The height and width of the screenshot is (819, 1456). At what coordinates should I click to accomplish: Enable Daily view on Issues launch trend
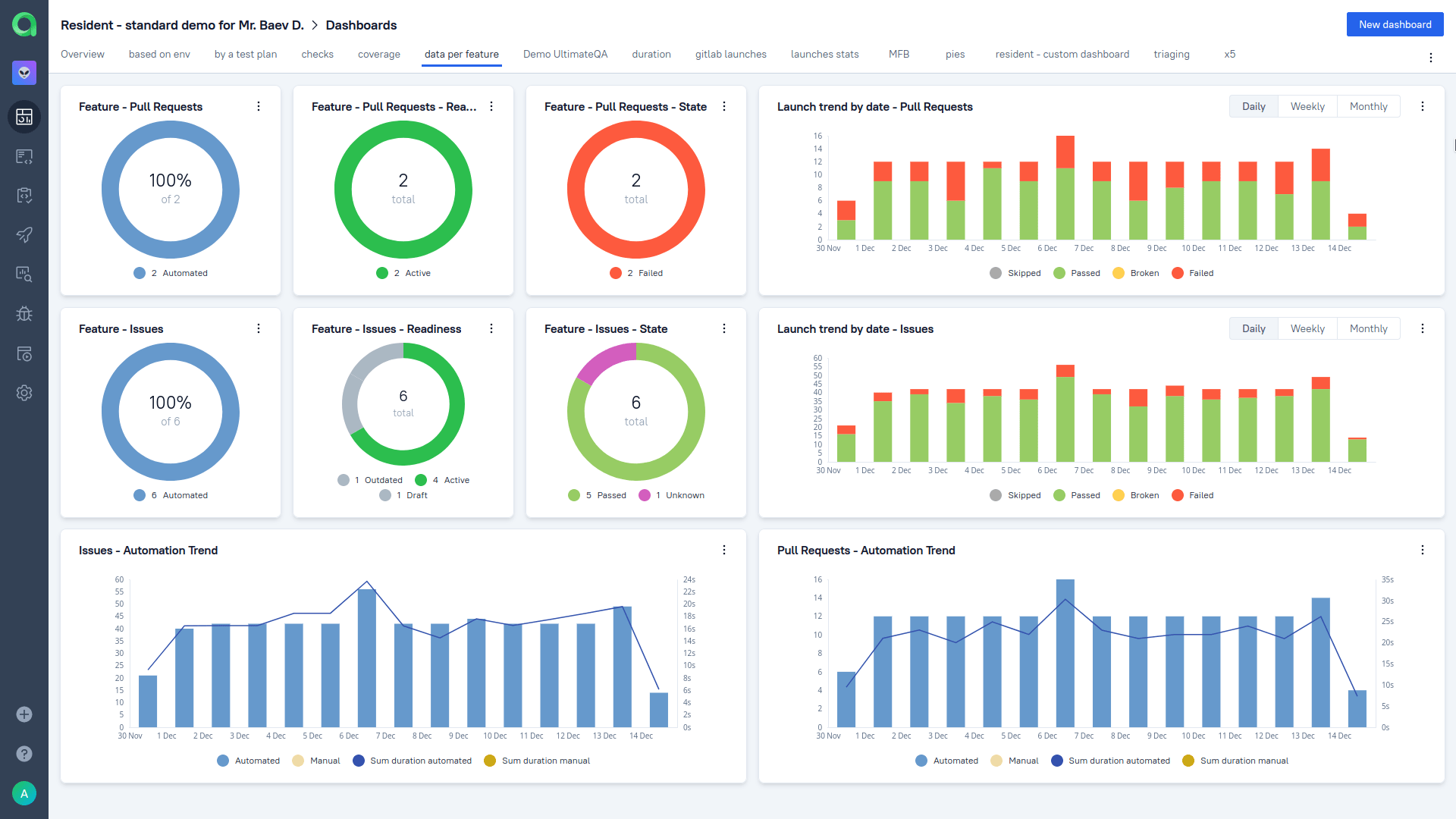click(x=1253, y=328)
